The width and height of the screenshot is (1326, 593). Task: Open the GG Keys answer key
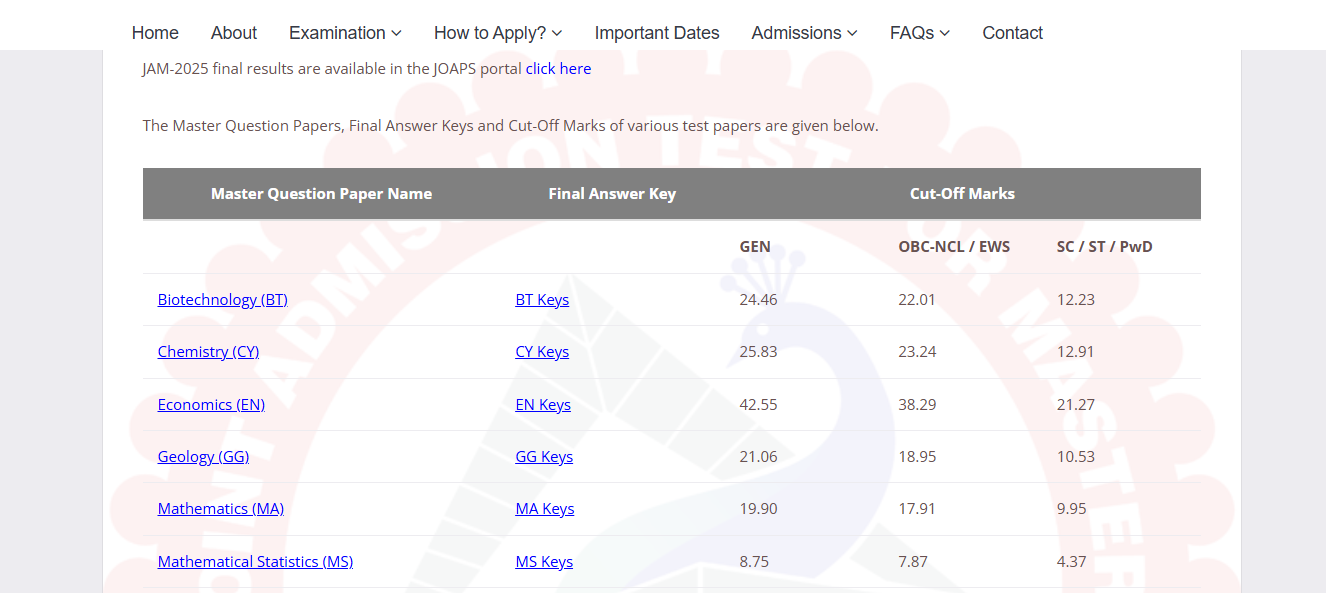click(x=544, y=456)
